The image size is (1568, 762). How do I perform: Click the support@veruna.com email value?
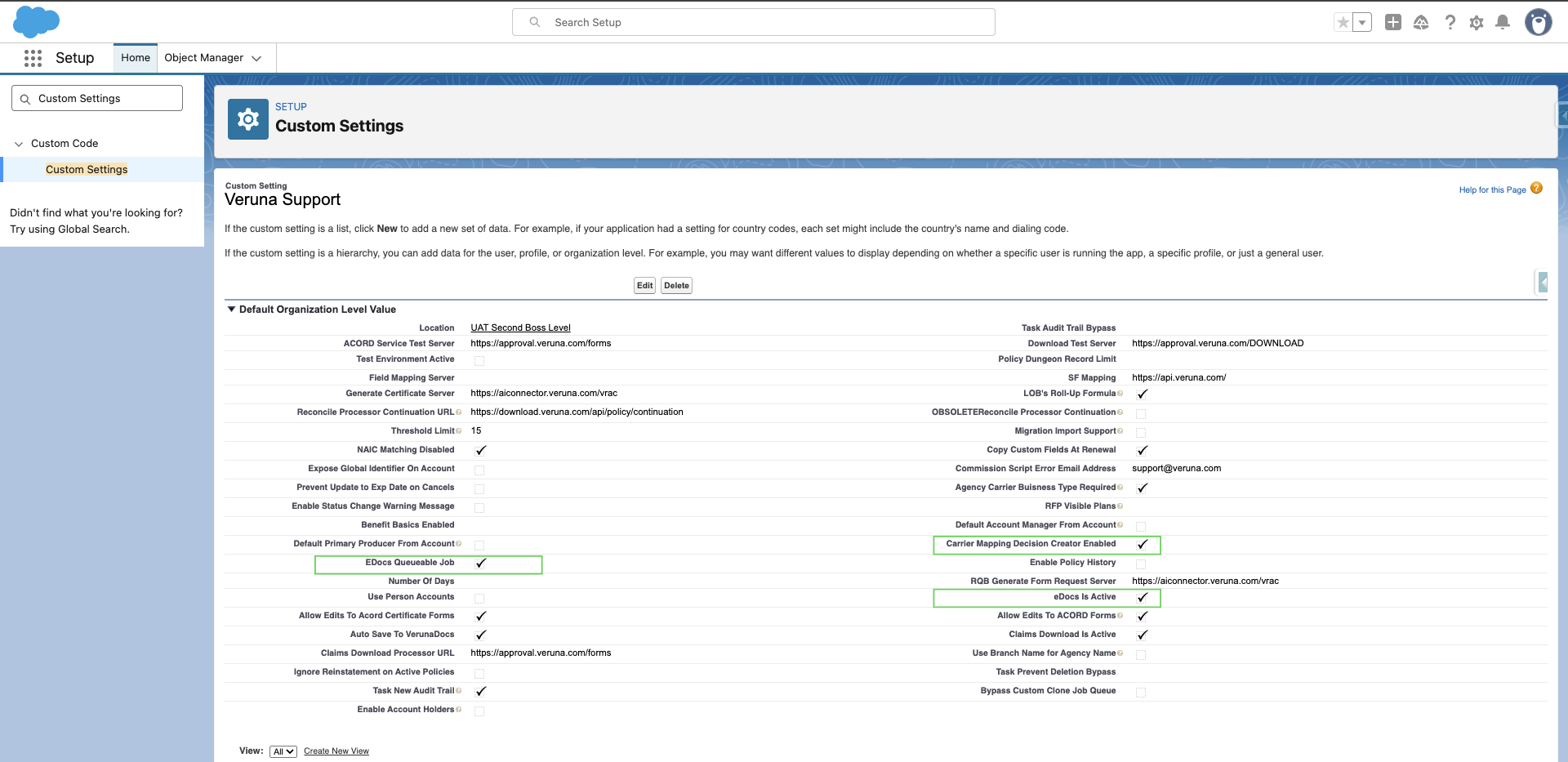coord(1176,469)
